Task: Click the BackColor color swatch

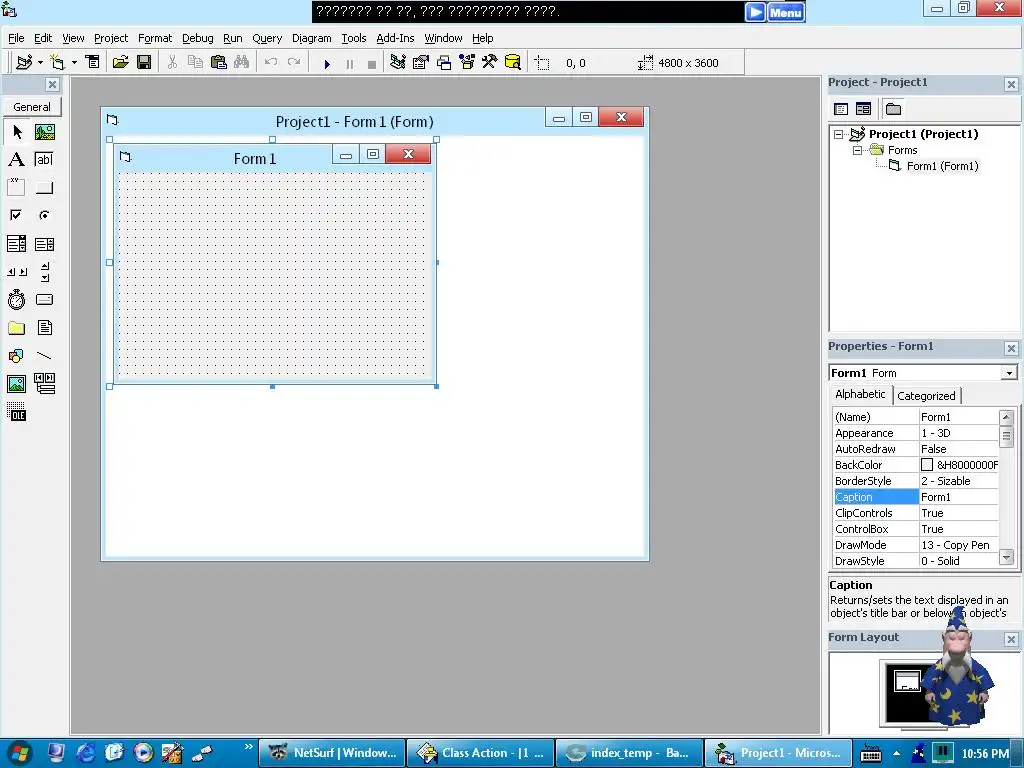Action: click(927, 465)
